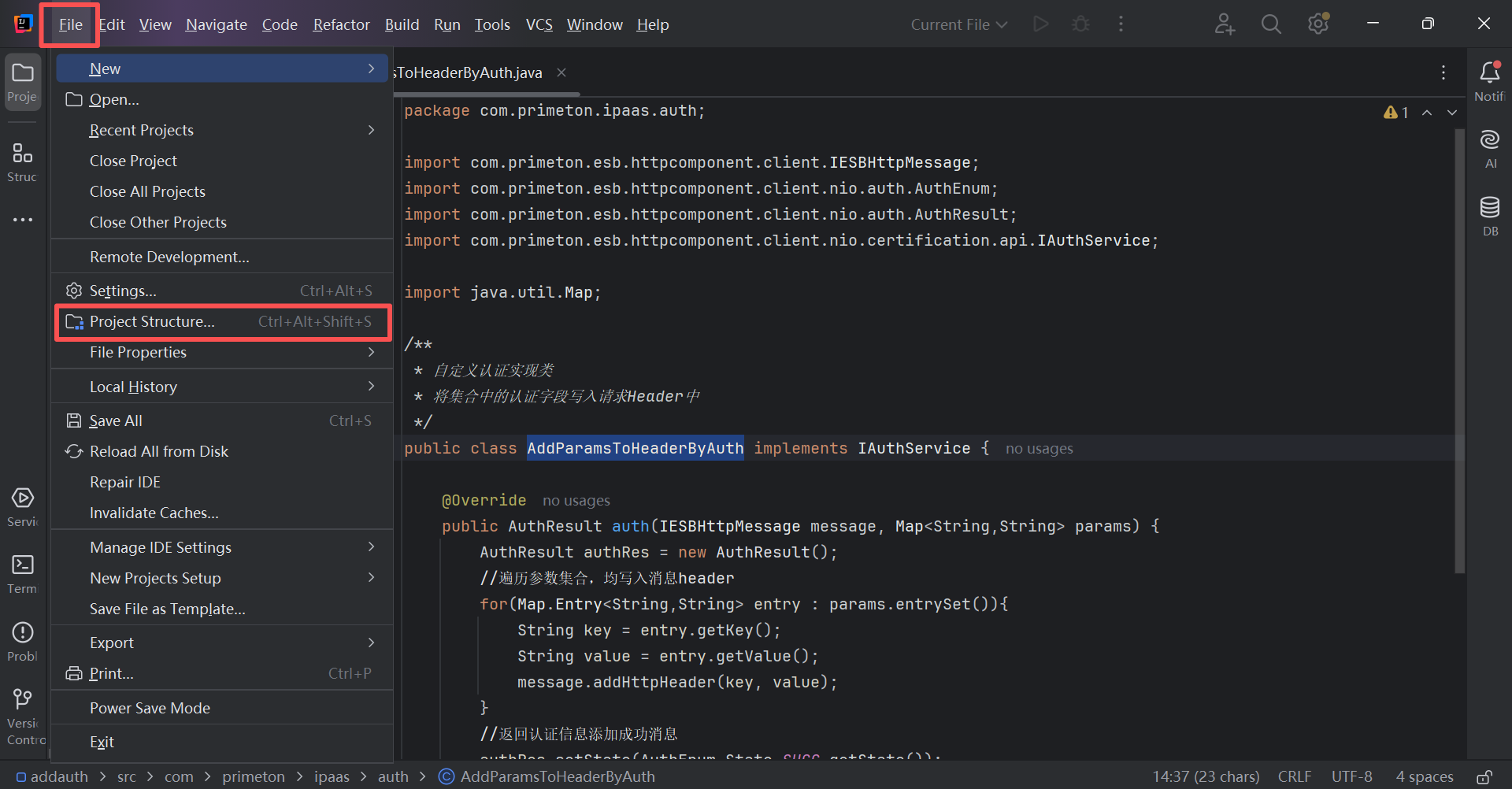Open the Terminal tool window
This screenshot has height=789, width=1512.
click(23, 574)
